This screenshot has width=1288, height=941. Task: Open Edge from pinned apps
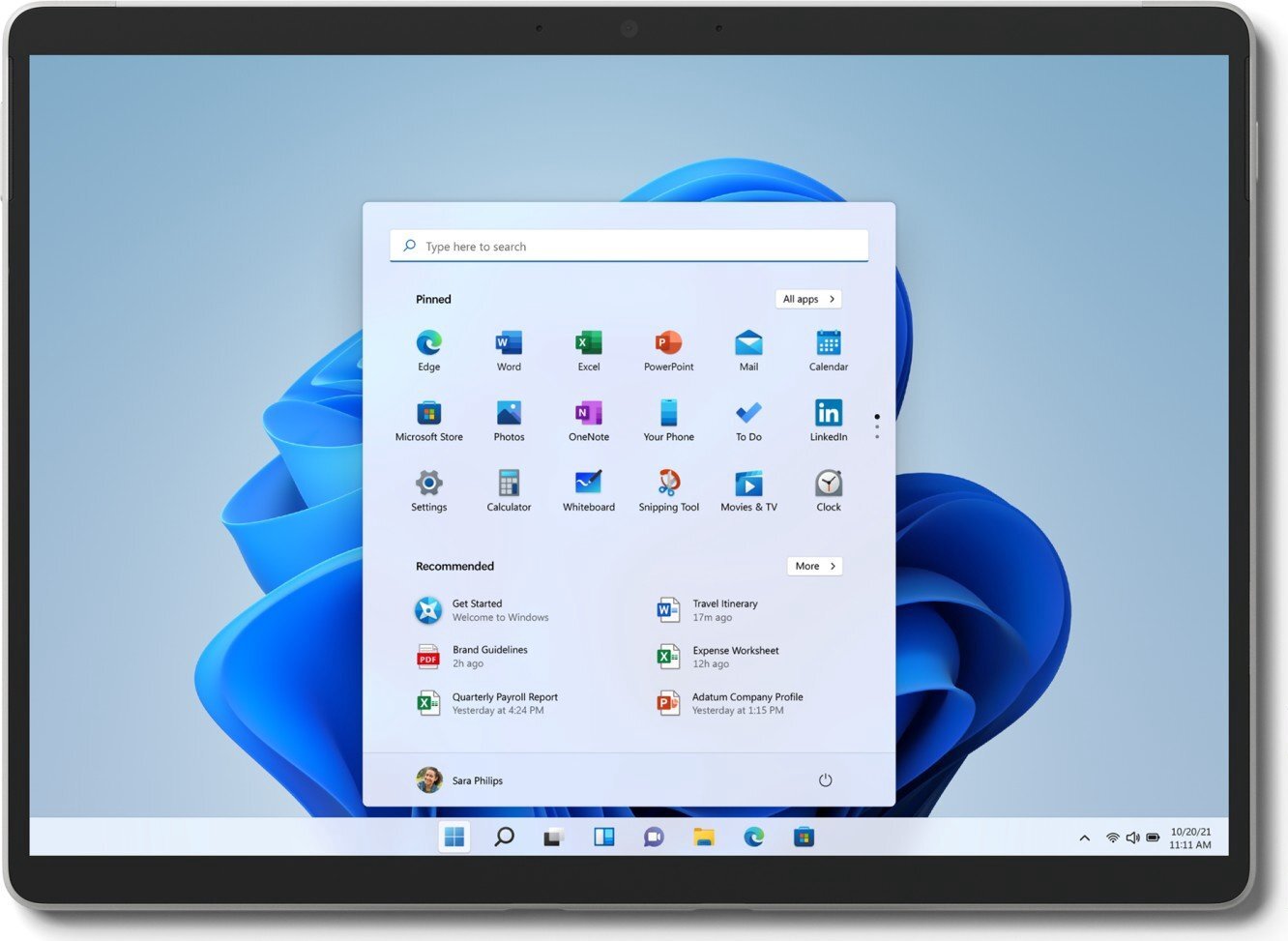[429, 350]
